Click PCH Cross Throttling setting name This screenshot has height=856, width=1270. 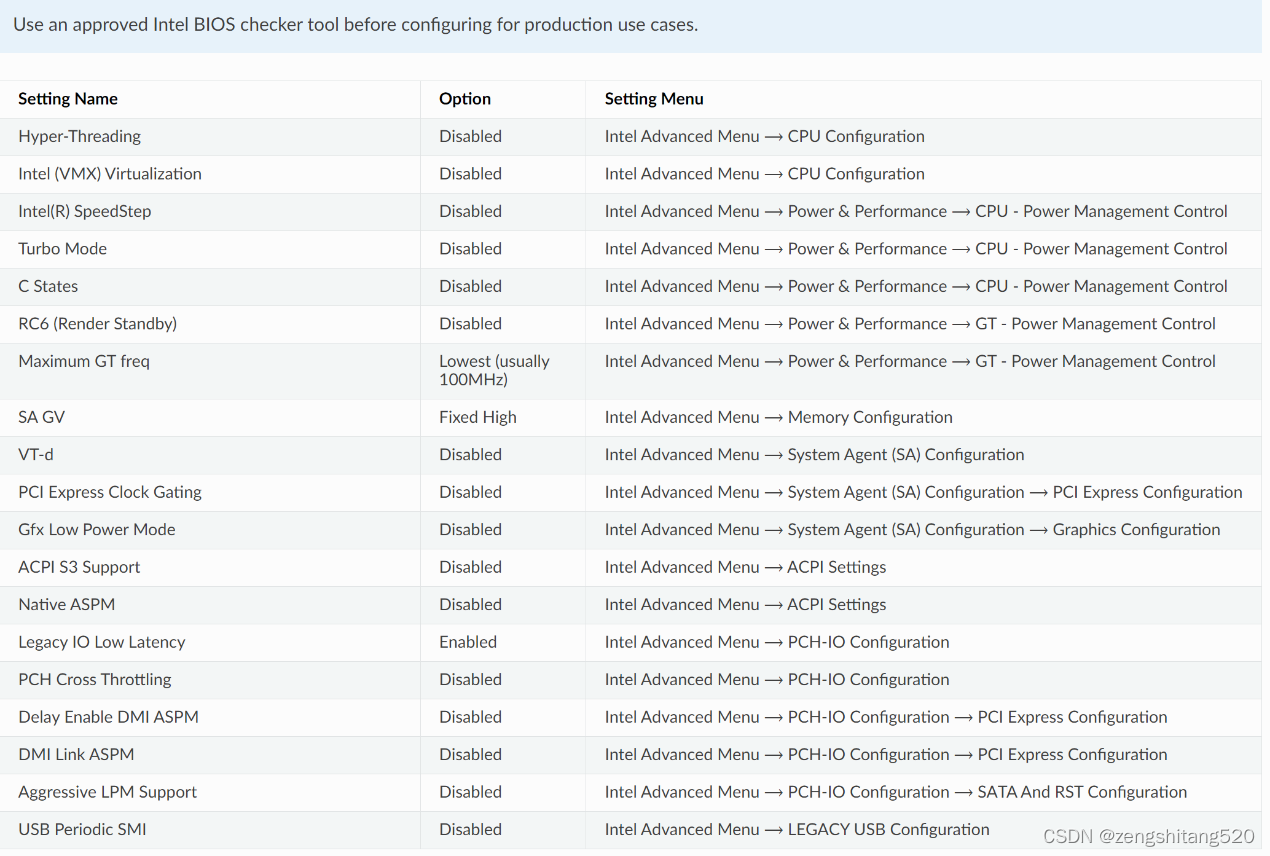pos(95,680)
